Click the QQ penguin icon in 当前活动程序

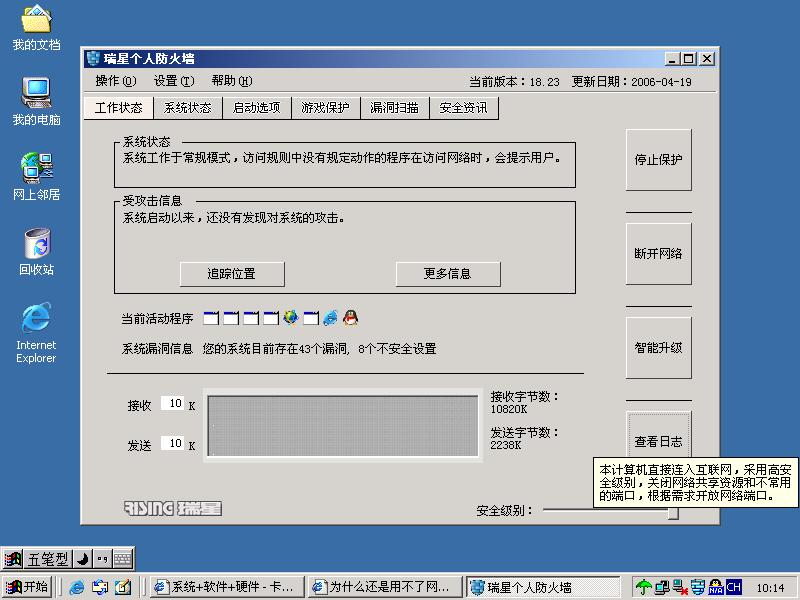pyautogui.click(x=351, y=318)
